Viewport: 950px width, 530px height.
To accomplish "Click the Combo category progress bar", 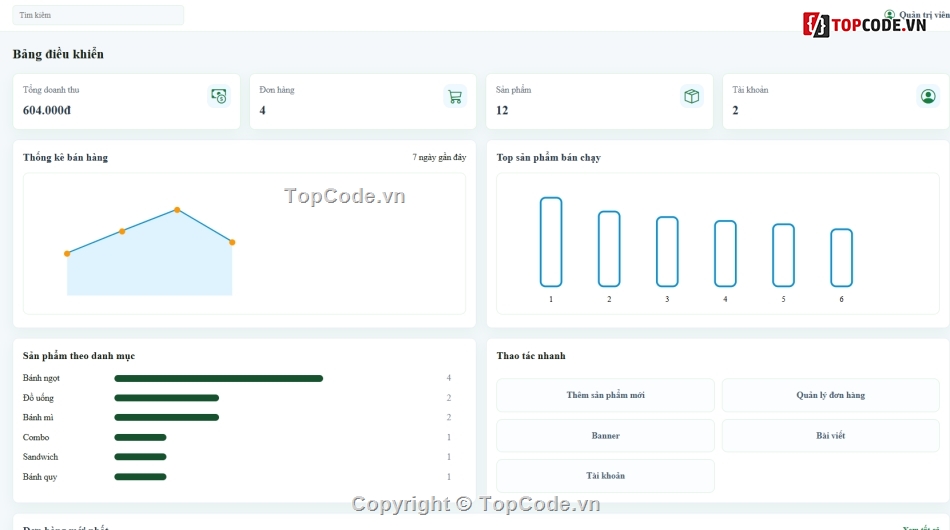I will tap(141, 437).
